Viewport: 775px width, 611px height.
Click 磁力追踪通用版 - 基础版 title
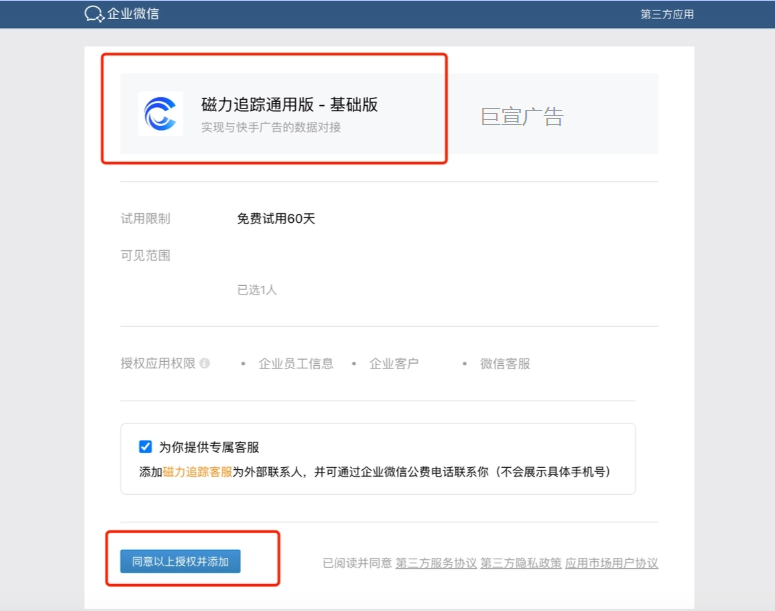[x=290, y=105]
